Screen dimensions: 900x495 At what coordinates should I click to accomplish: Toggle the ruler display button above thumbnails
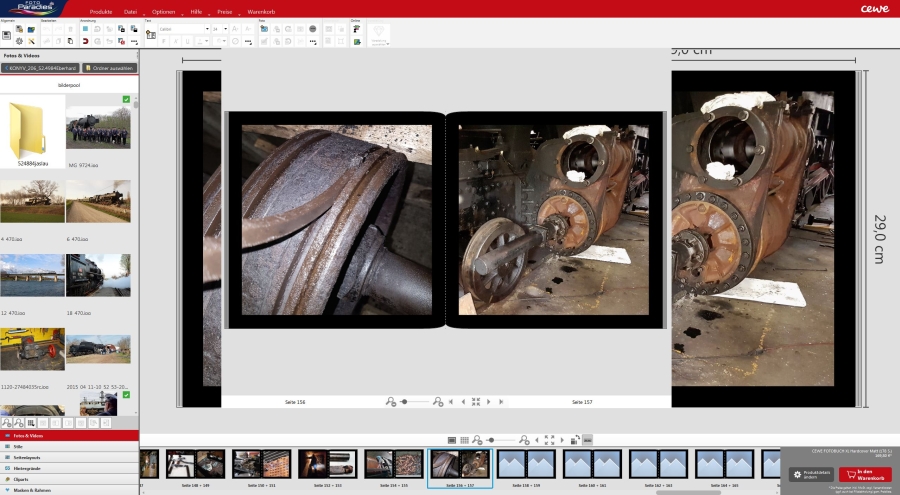point(587,440)
